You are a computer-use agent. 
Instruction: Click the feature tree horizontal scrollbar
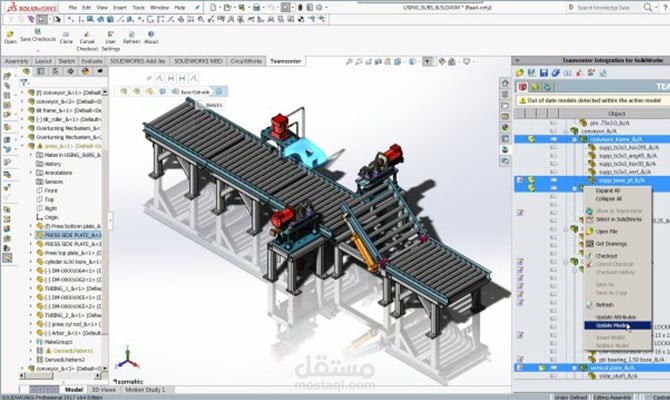point(60,376)
